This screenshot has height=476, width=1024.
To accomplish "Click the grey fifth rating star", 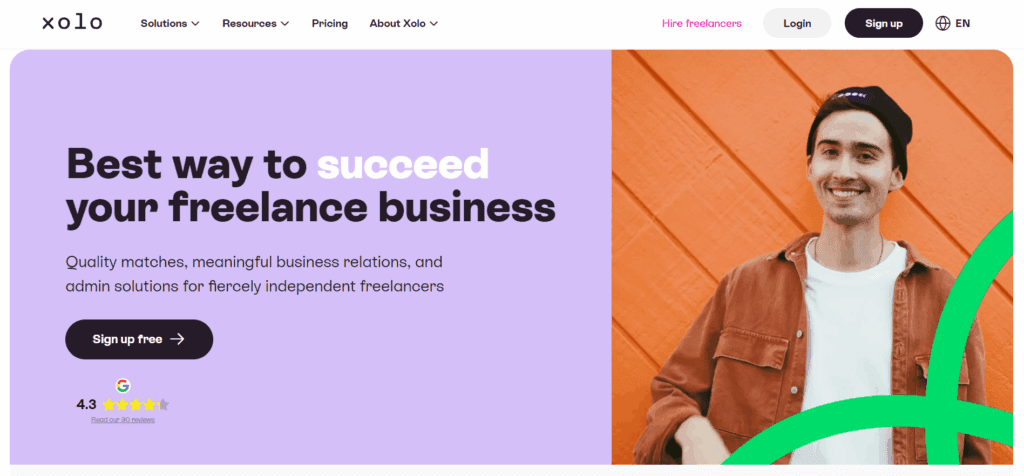I will coord(163,405).
